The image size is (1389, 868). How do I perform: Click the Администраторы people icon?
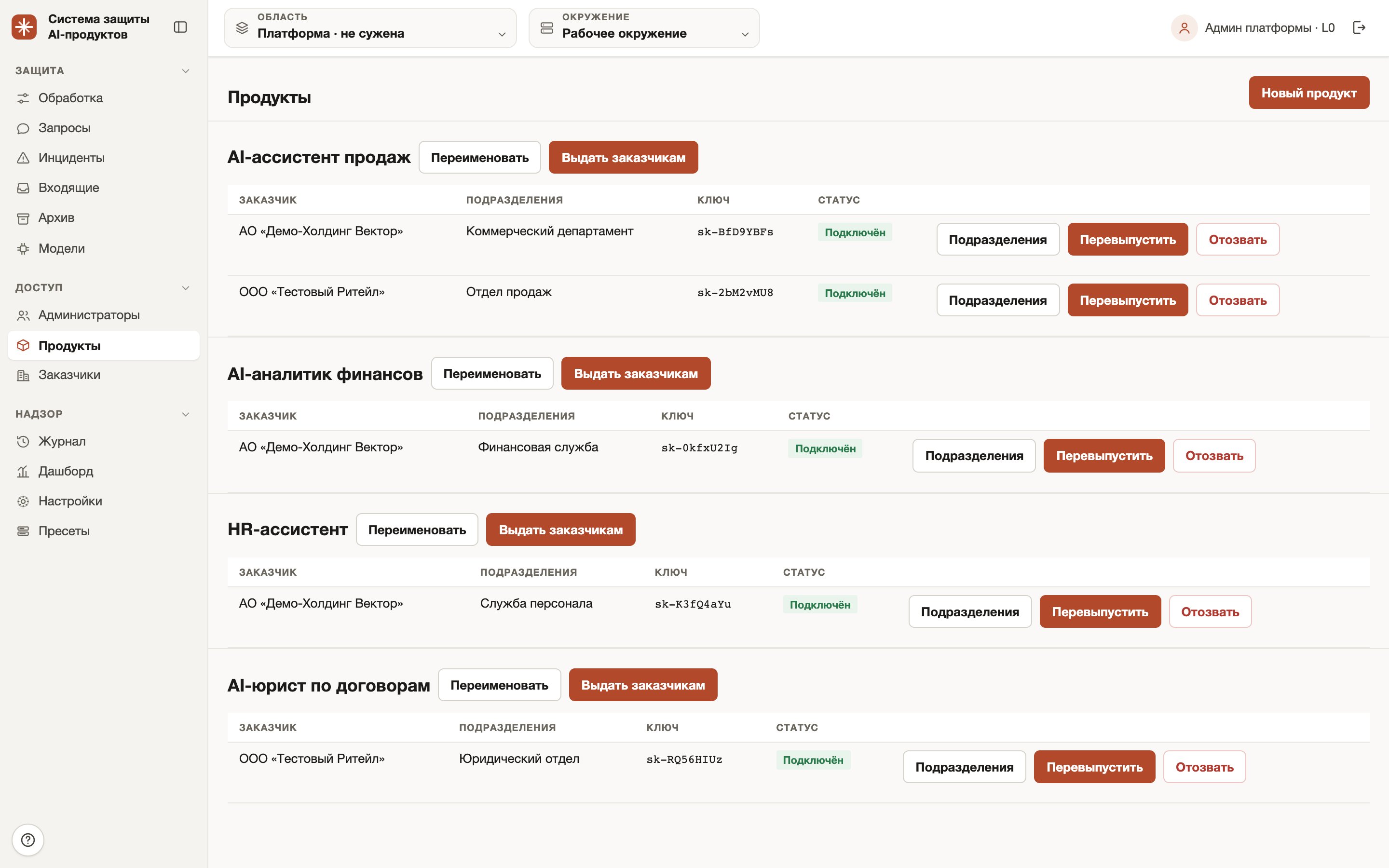(23, 315)
